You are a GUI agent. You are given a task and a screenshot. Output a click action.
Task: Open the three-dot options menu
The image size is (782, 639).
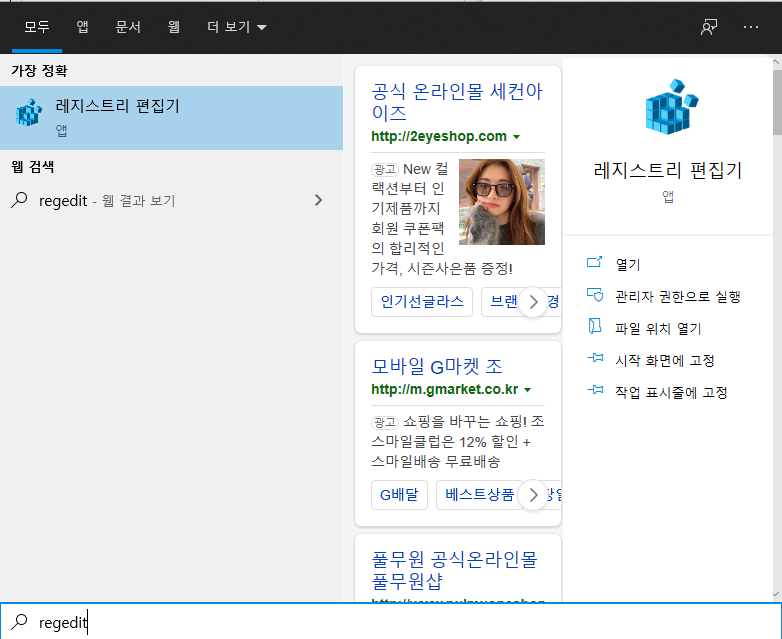(x=751, y=27)
